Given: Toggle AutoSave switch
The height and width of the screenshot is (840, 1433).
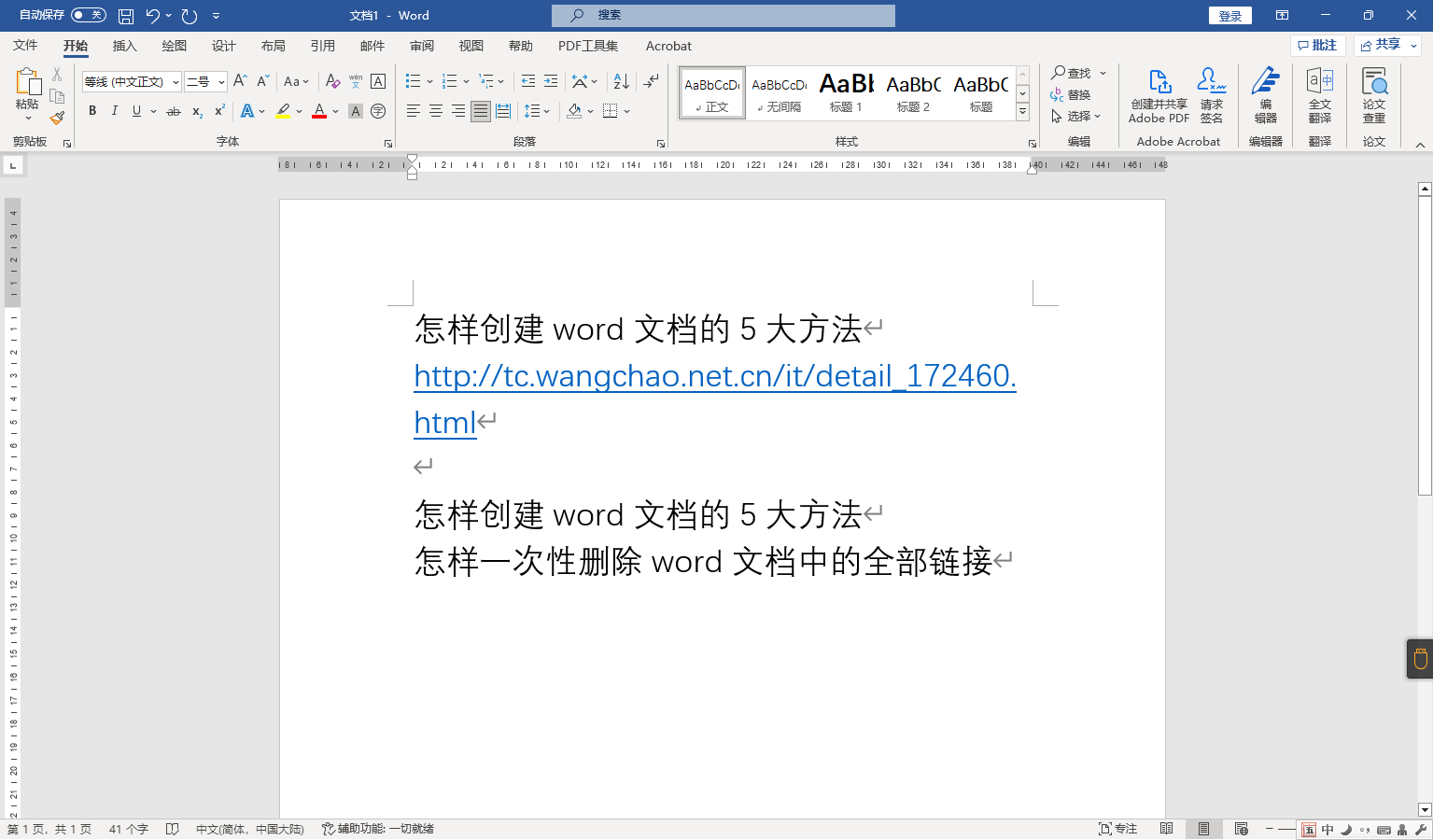Looking at the screenshot, I should tap(89, 15).
